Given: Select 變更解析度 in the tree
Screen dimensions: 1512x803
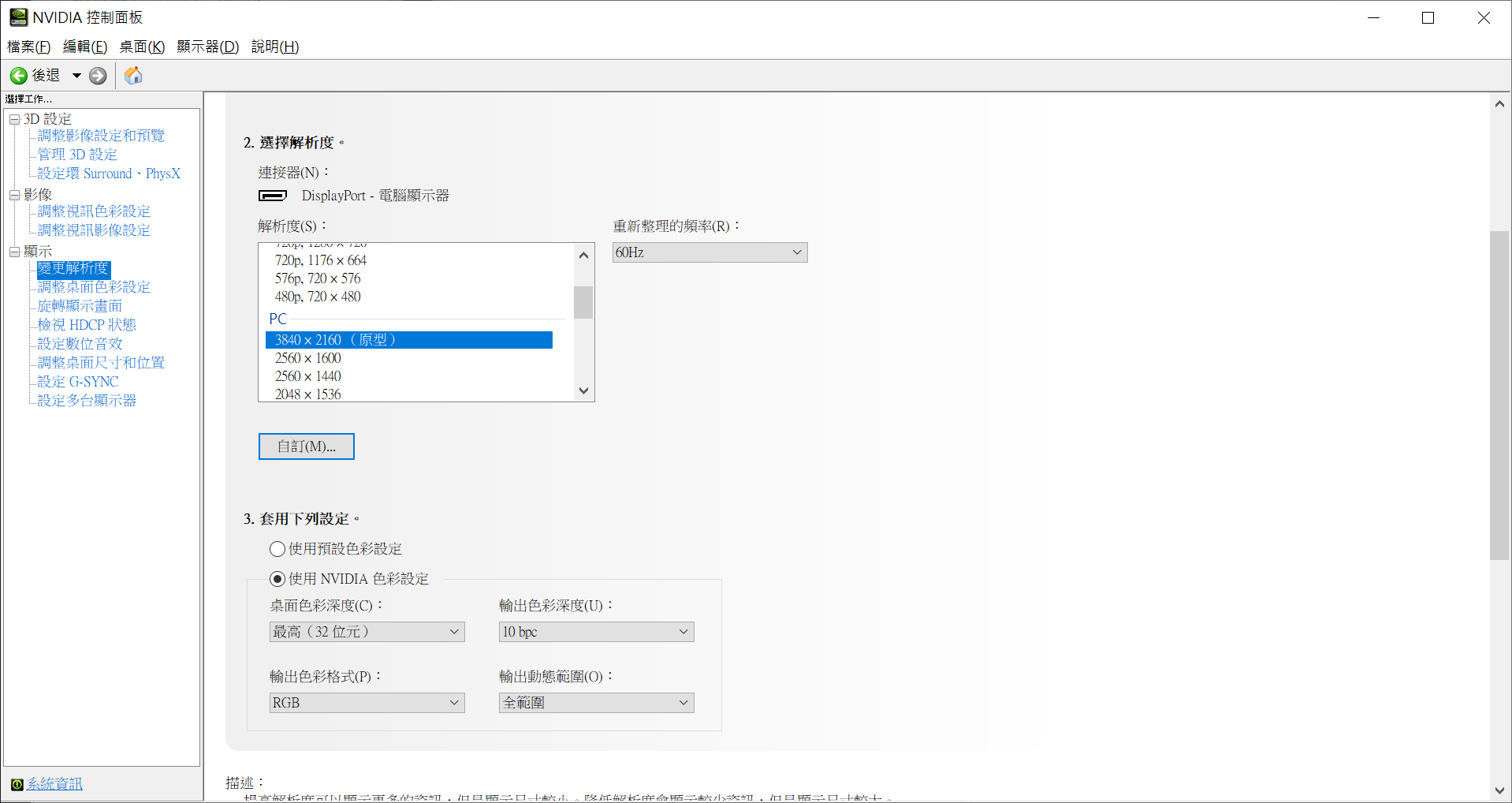Looking at the screenshot, I should (73, 268).
